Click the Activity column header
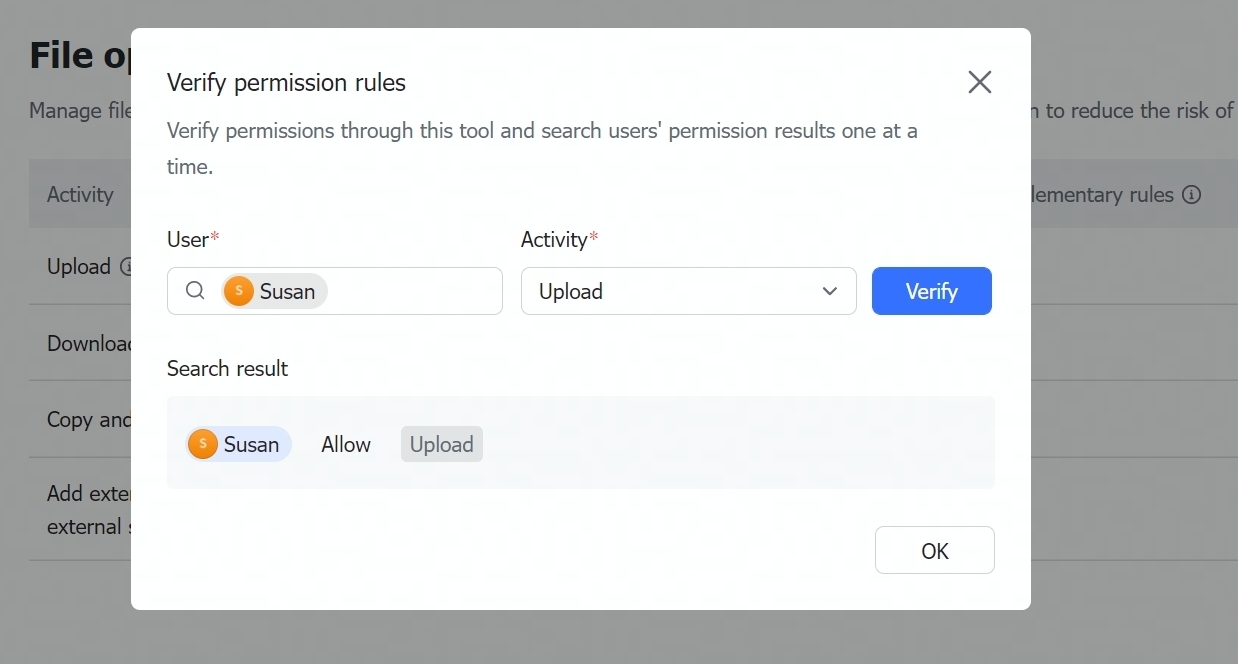Screen dimensions: 1238x664 (79, 194)
